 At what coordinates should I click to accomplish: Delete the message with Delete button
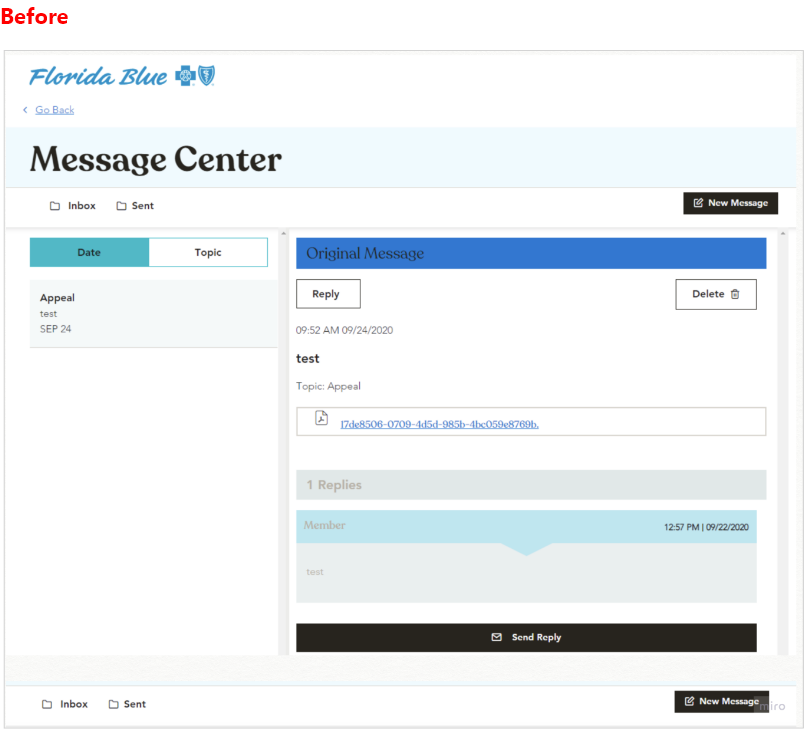716,294
